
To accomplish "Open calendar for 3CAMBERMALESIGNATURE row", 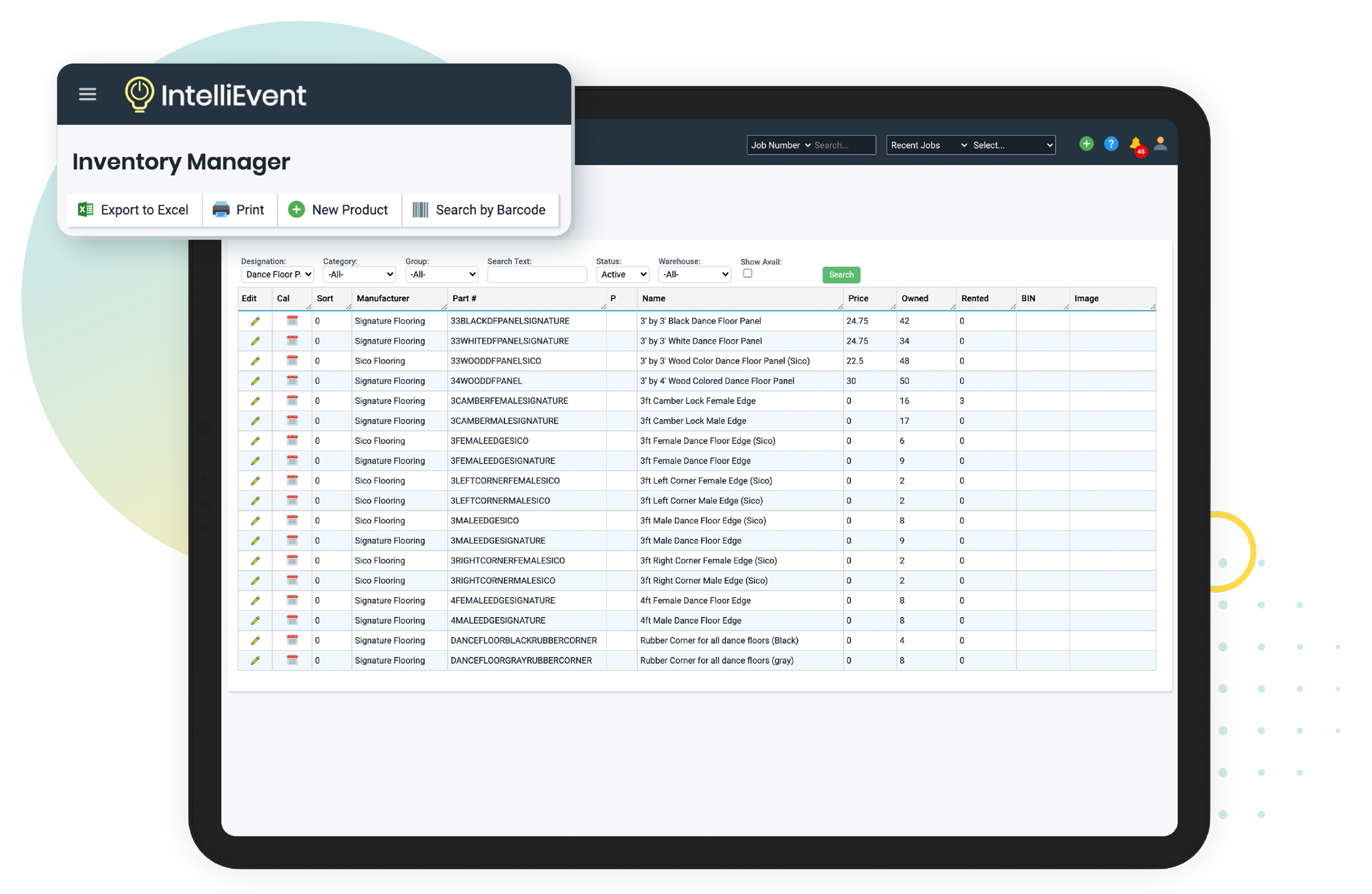I will [292, 420].
